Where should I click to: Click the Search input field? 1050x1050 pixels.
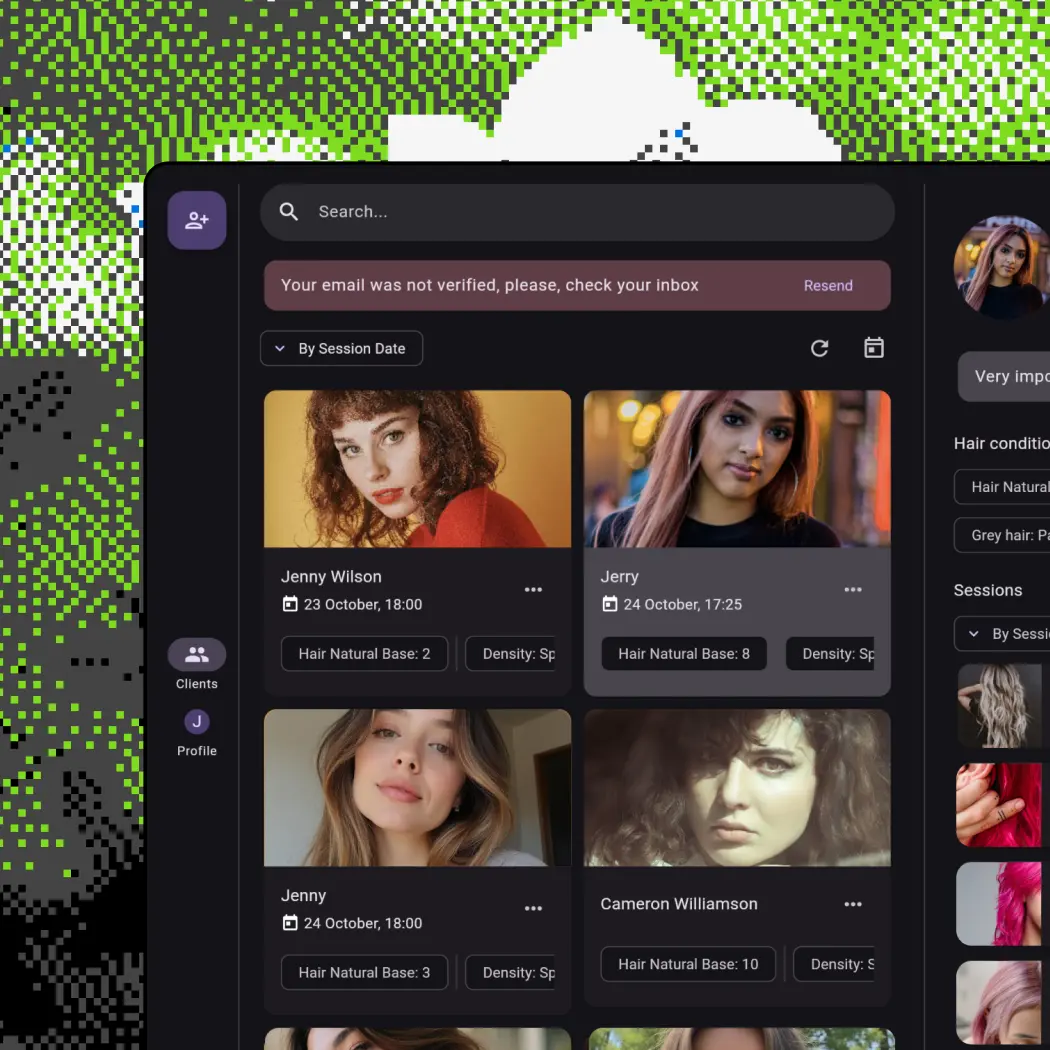[590, 212]
